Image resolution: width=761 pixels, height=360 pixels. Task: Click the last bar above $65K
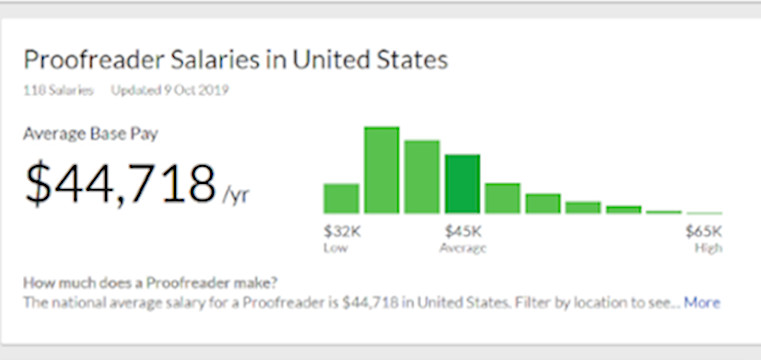pos(705,213)
